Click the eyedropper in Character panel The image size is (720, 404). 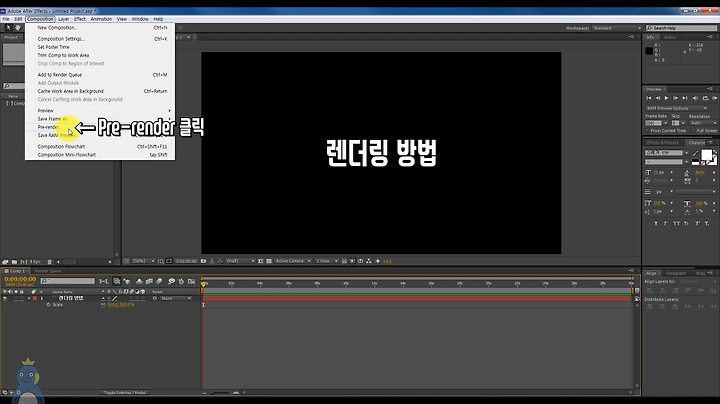pyautogui.click(x=695, y=153)
